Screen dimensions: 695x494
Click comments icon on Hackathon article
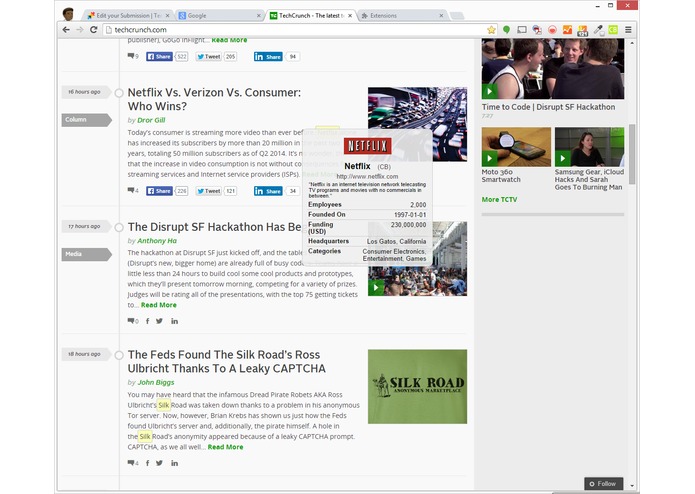(133, 321)
